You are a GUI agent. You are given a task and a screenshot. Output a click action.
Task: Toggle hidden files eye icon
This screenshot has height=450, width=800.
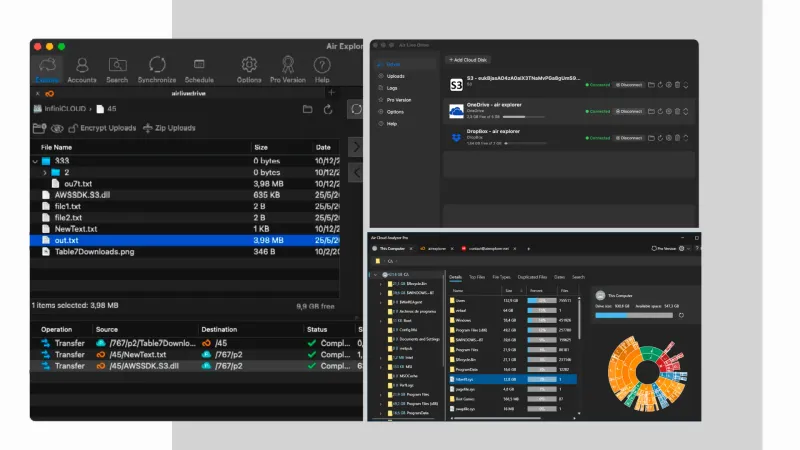coord(57,128)
